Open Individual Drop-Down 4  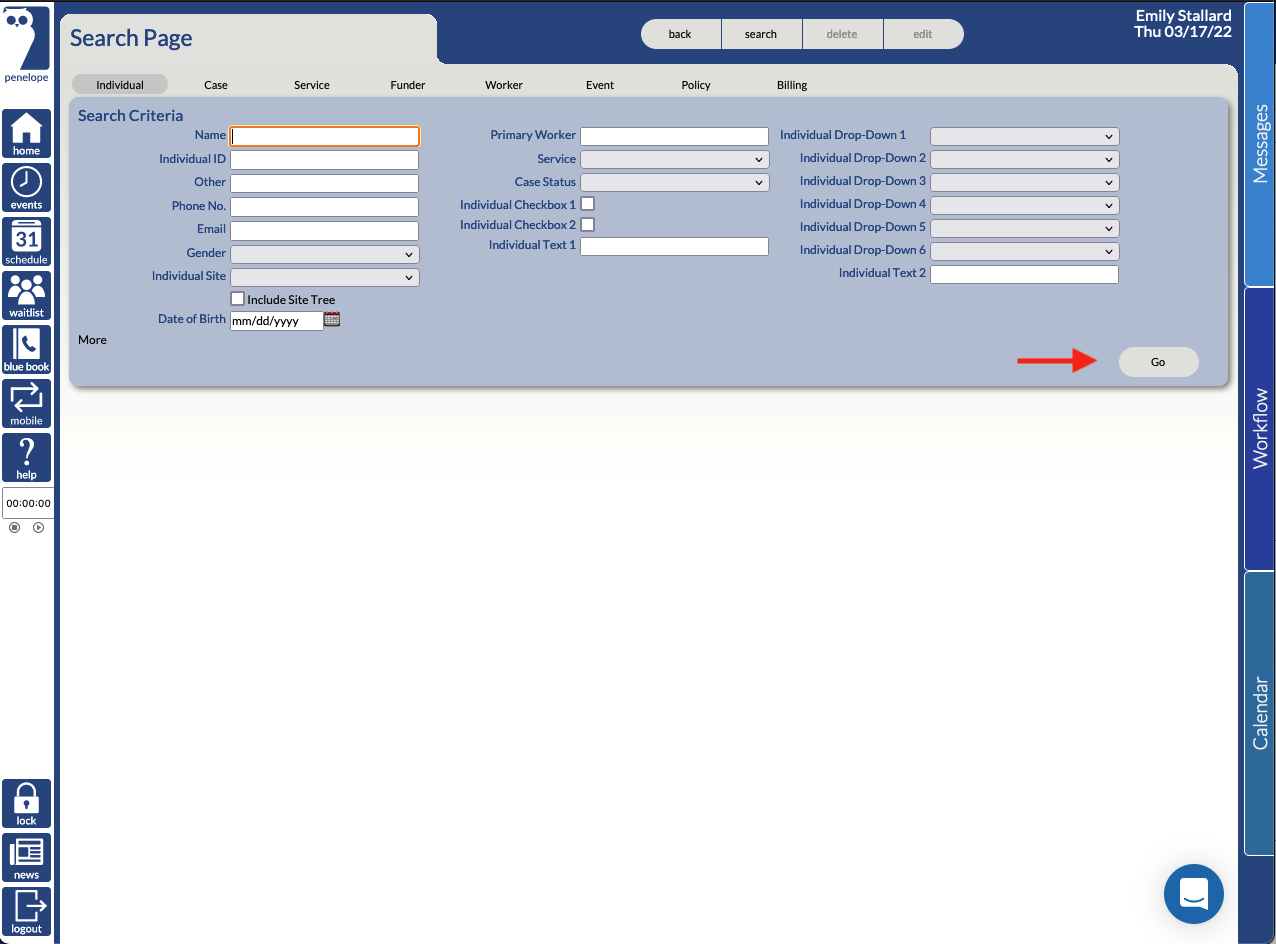pos(1024,205)
